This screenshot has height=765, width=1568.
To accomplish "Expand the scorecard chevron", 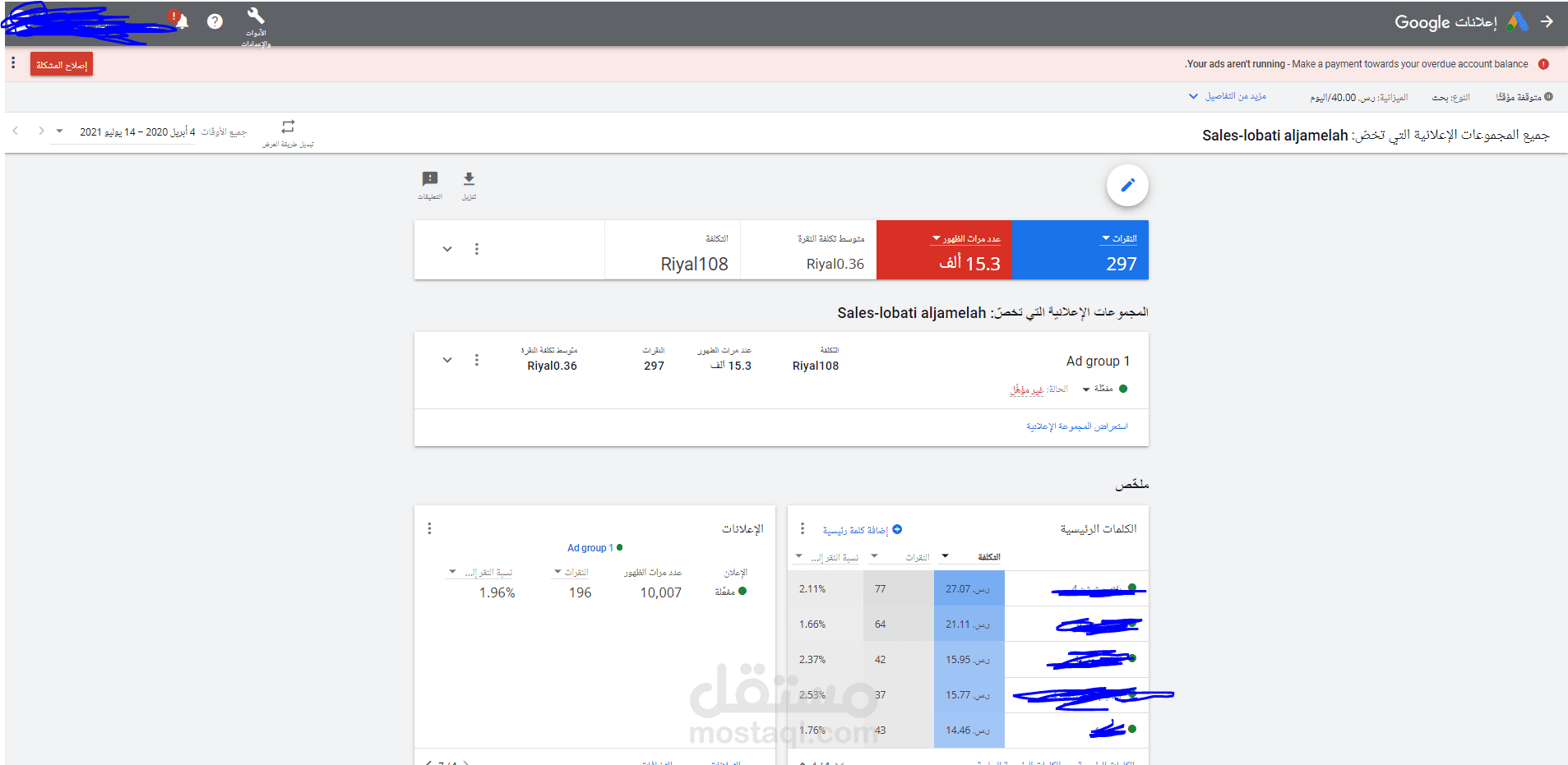I will pyautogui.click(x=447, y=249).
